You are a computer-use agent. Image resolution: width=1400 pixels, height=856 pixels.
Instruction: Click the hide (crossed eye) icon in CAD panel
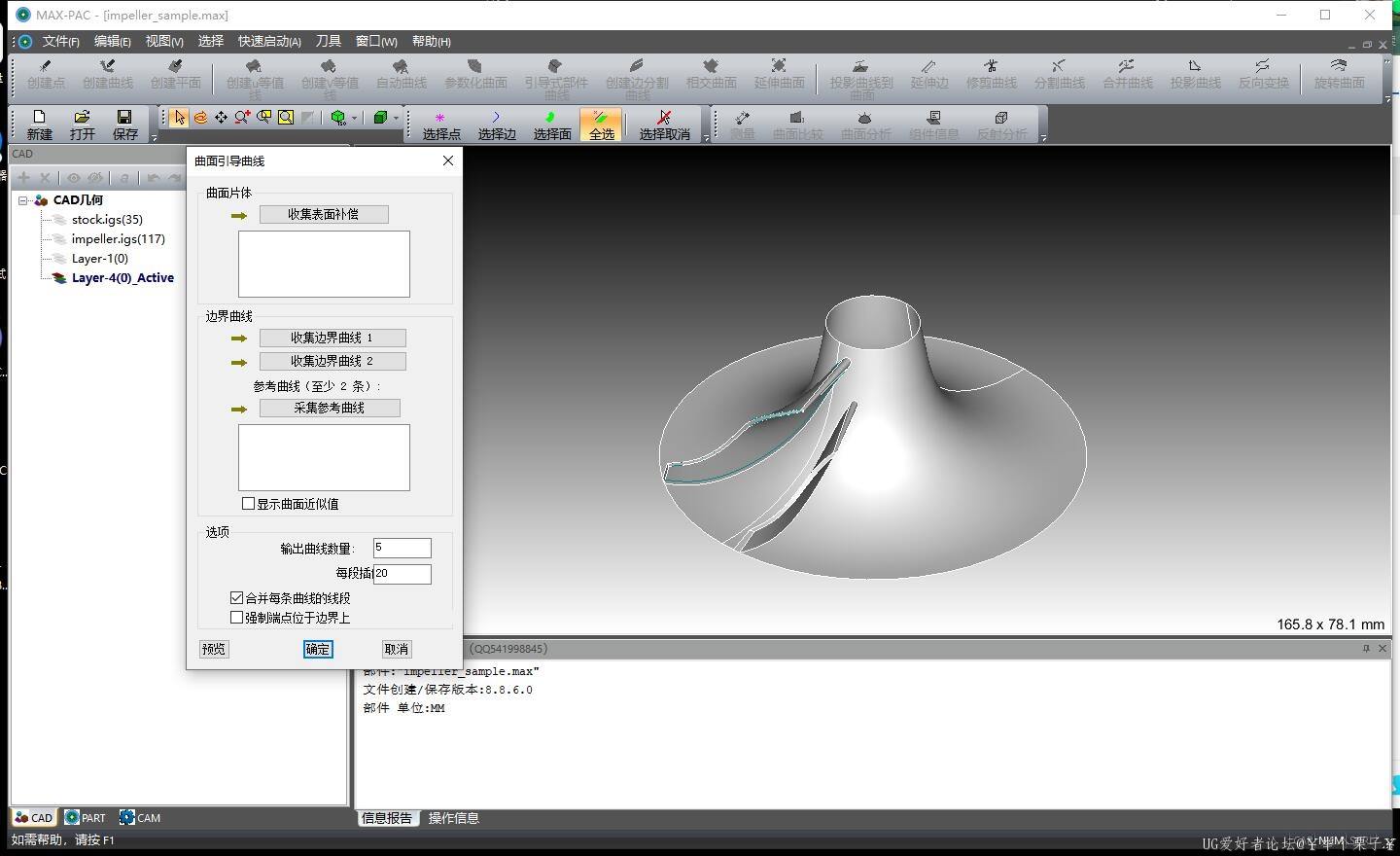pos(95,178)
